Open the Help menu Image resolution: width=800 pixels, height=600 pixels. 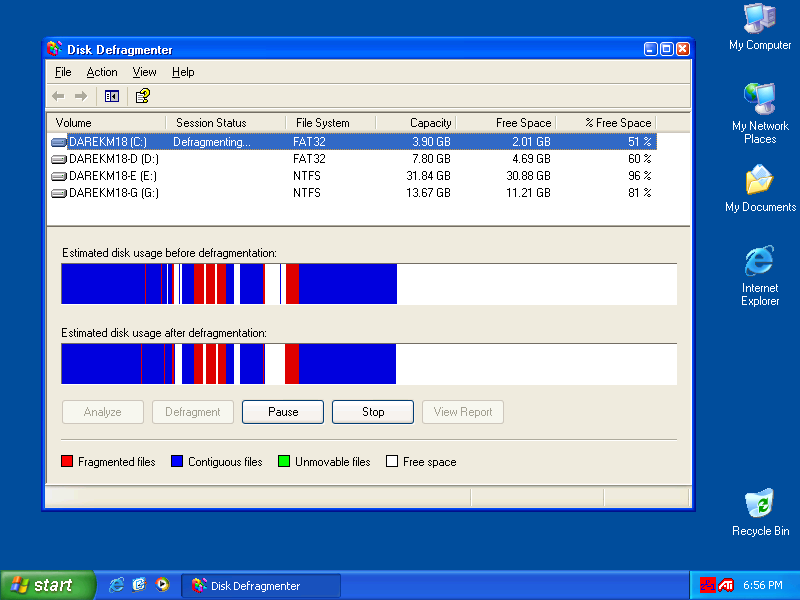183,72
